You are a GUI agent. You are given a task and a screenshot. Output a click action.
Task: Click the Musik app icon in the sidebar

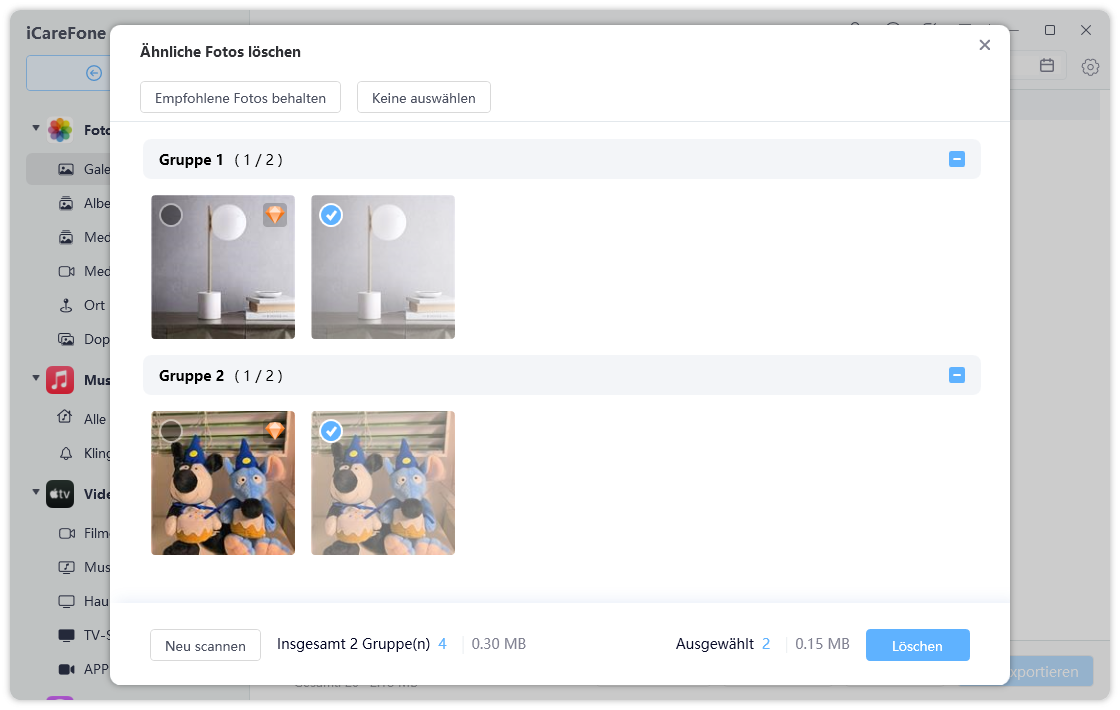click(60, 380)
